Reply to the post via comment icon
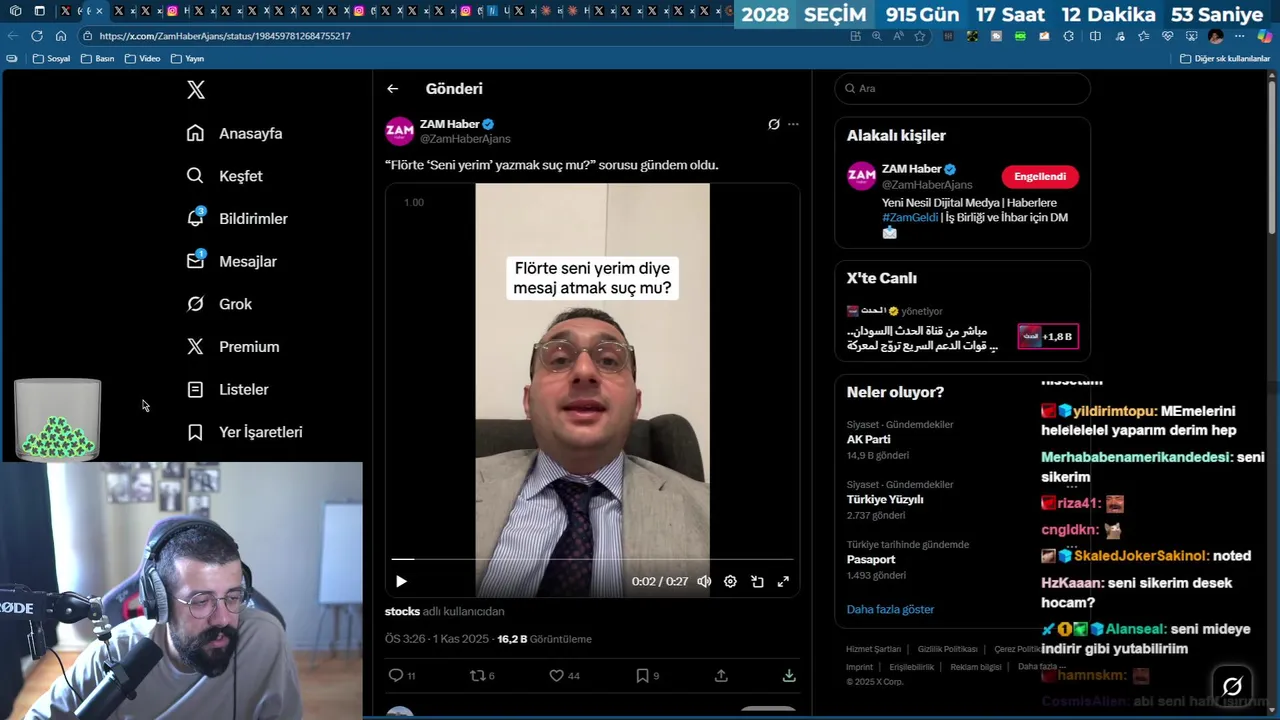This screenshot has height=720, width=1280. click(x=396, y=676)
